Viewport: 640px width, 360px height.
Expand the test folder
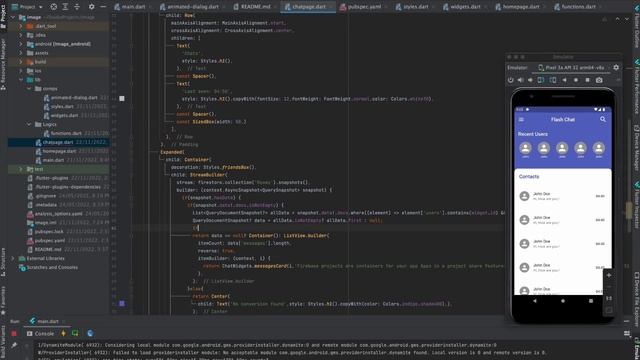20,169
